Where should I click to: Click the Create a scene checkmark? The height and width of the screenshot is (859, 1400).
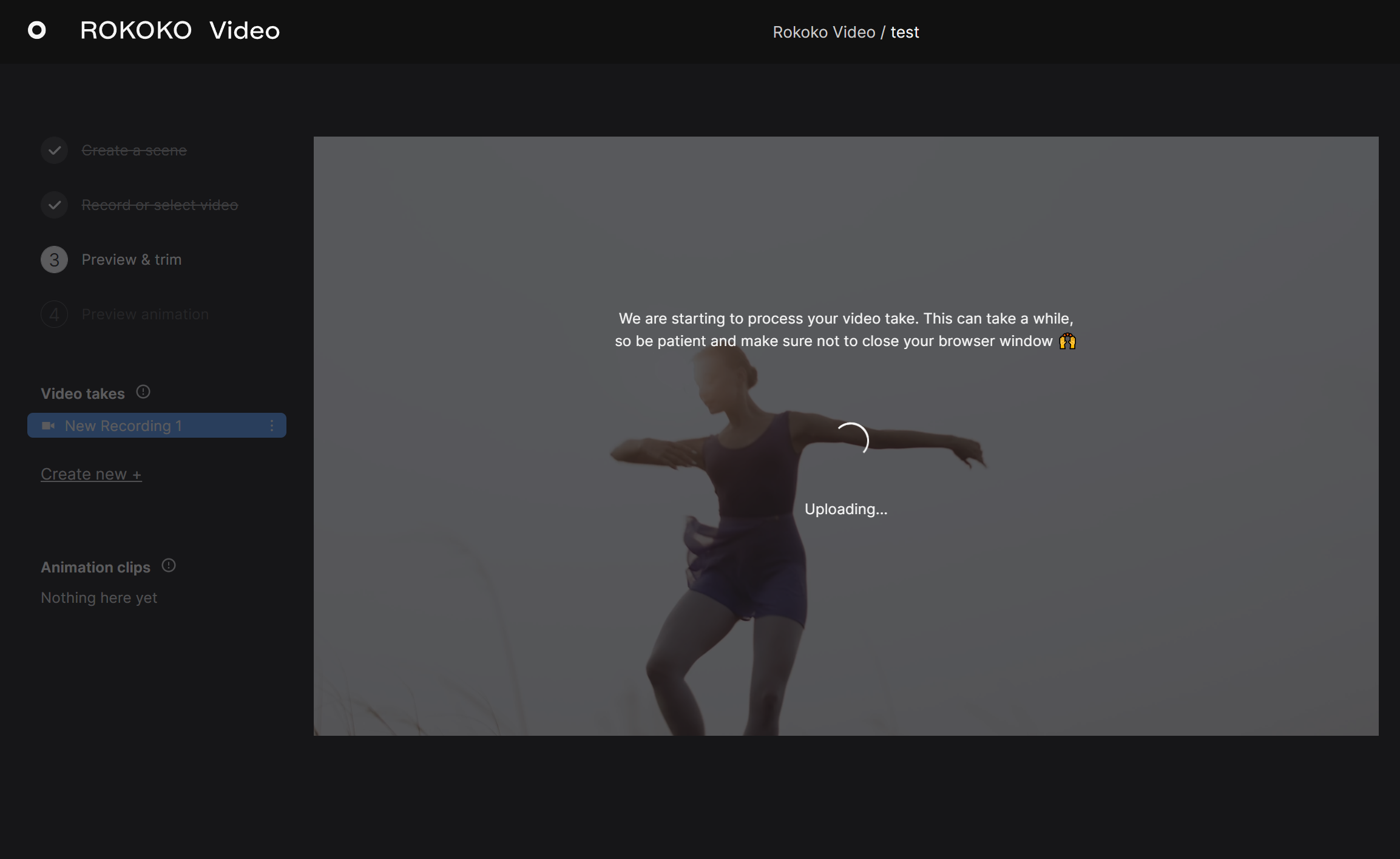point(55,150)
